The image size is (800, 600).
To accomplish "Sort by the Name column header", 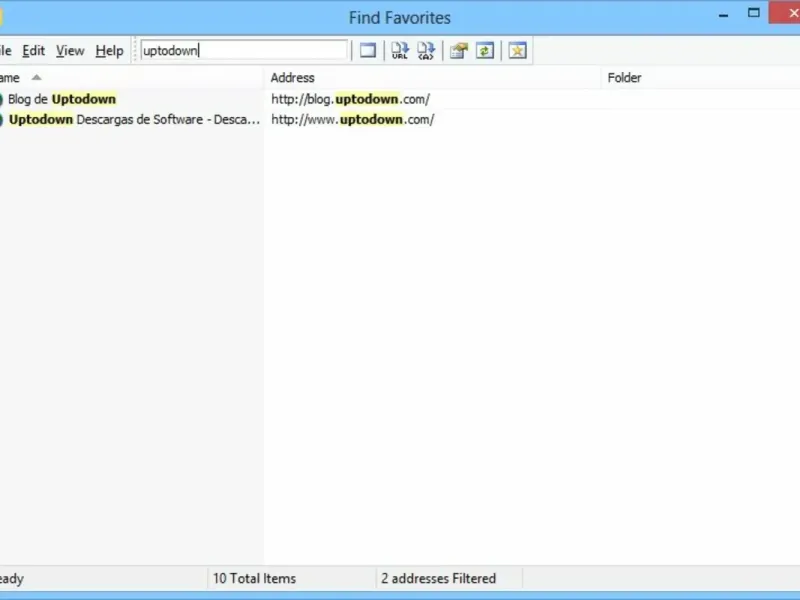I will pos(132,78).
